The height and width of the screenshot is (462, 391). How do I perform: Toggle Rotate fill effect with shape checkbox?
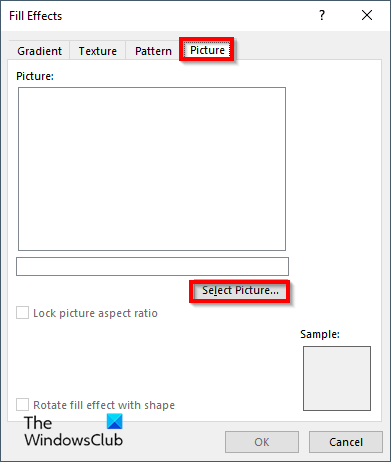pyautogui.click(x=22, y=405)
